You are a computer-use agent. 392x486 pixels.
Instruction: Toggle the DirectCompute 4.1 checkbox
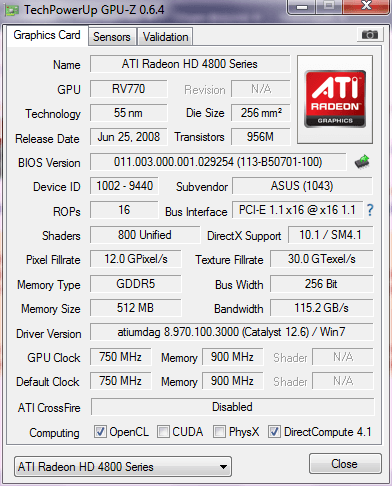274,432
